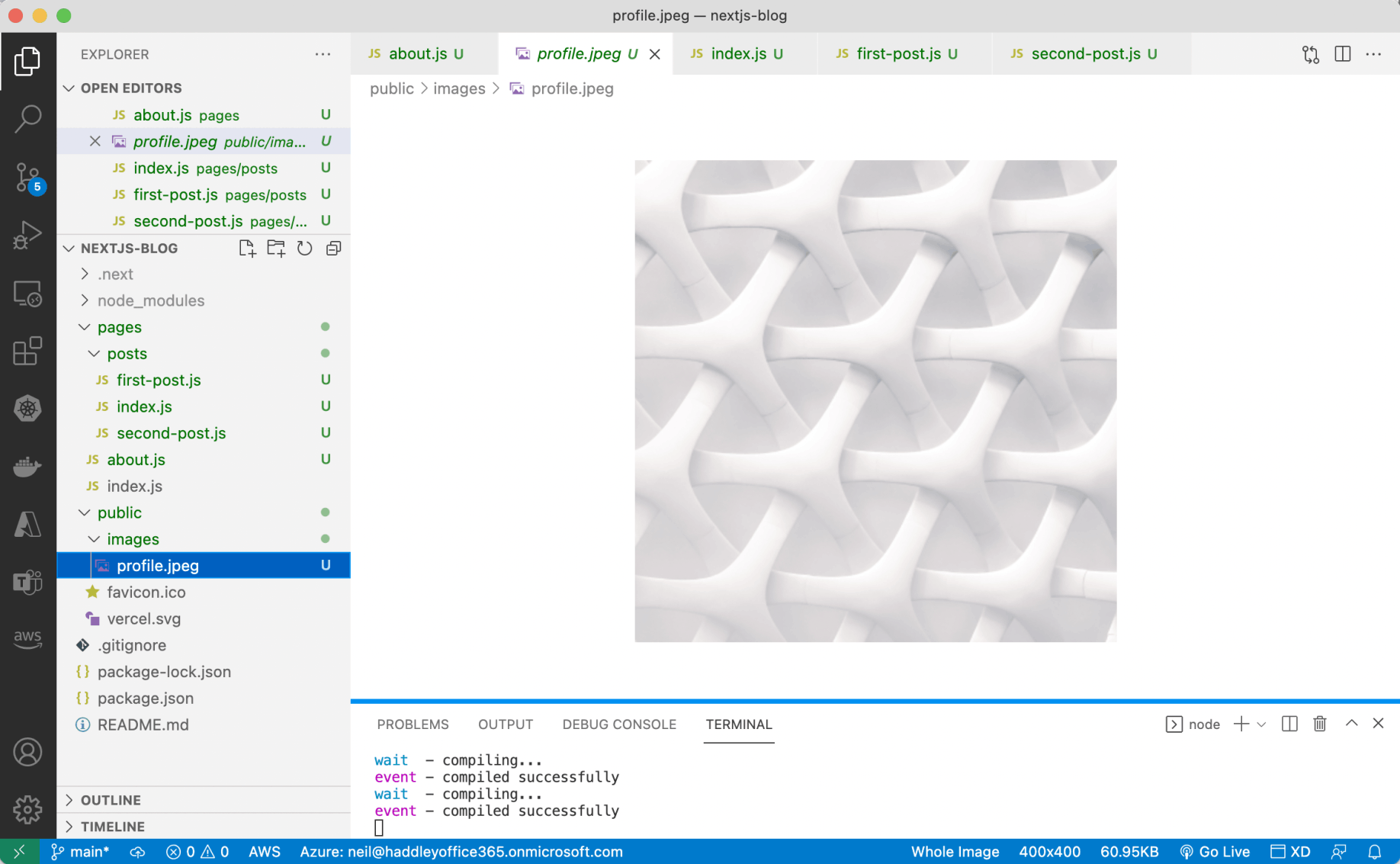Click Whole Image zoom setting
This screenshot has width=1400, height=864.
[955, 852]
